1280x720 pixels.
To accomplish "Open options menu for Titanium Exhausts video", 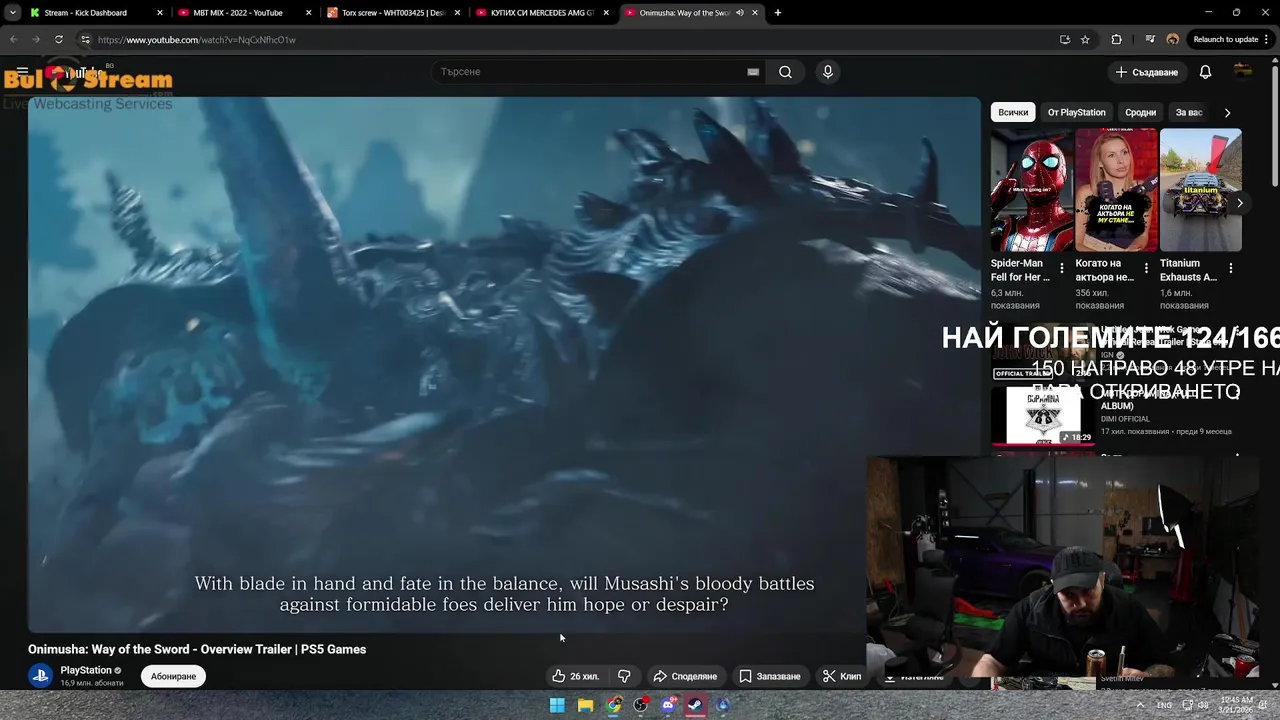I will (1231, 268).
